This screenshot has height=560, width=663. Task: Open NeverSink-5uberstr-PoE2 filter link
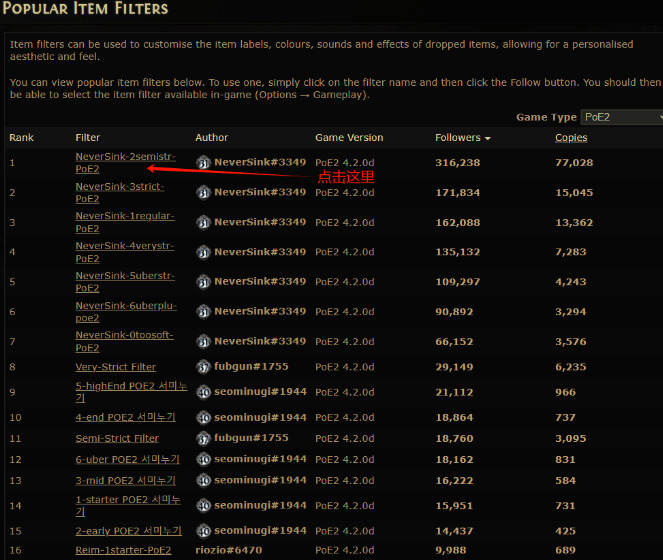point(125,282)
